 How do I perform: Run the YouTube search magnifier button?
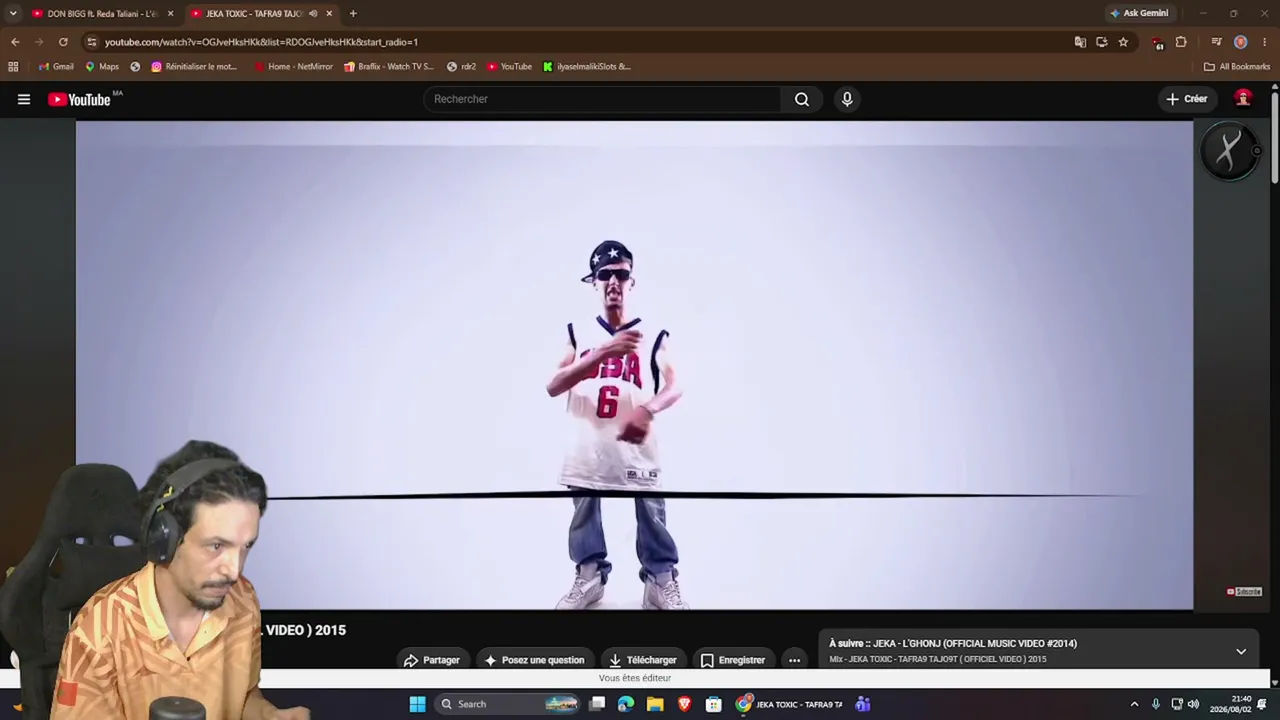coord(802,99)
